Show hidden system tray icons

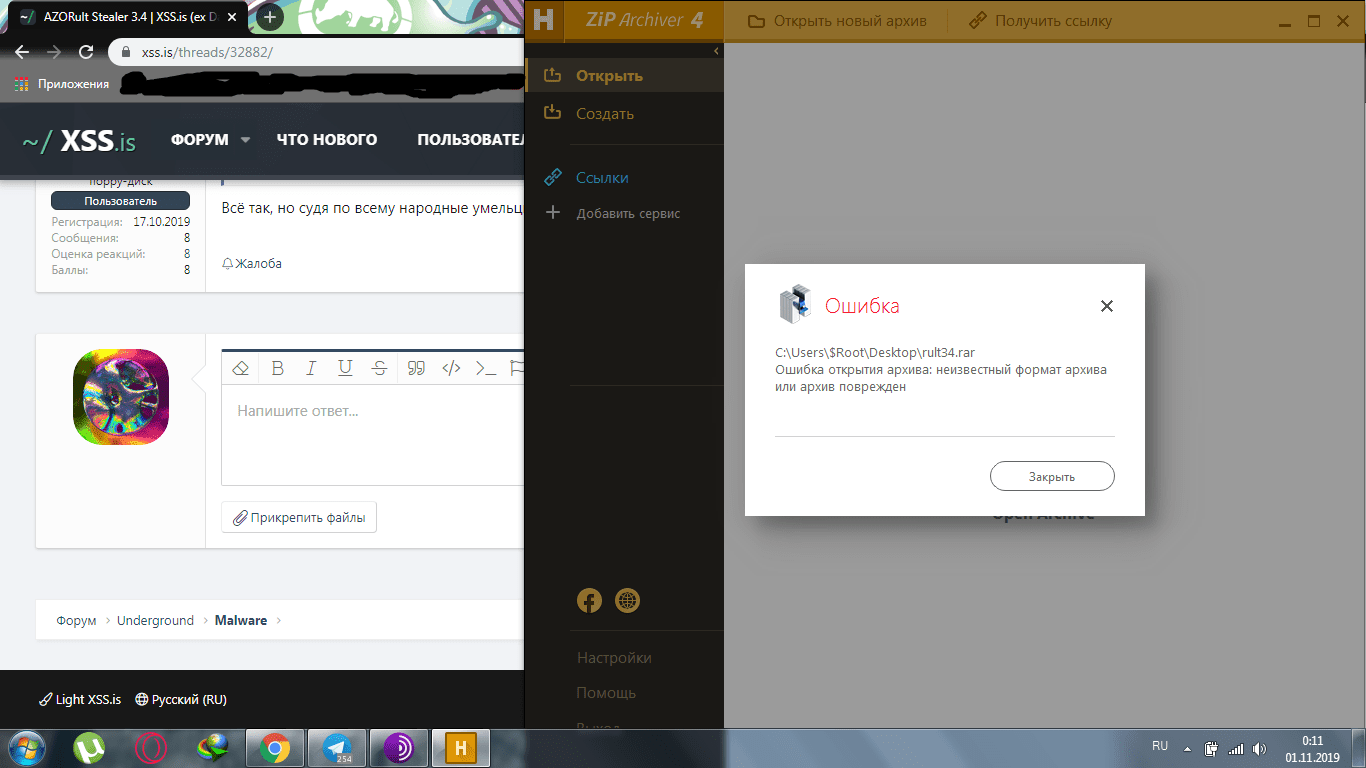(x=1188, y=748)
